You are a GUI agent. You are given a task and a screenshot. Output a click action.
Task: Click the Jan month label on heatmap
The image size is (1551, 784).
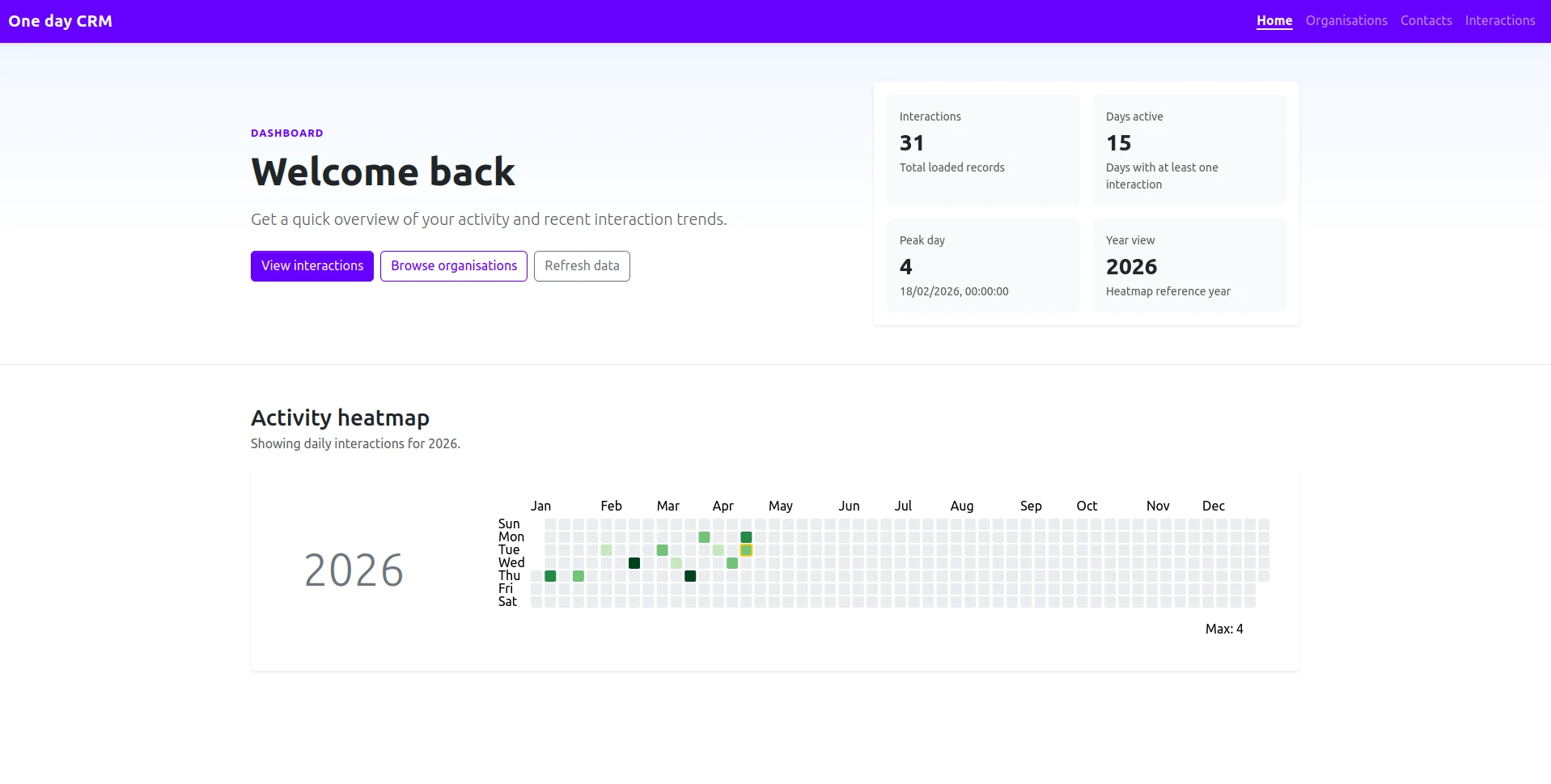(x=540, y=506)
